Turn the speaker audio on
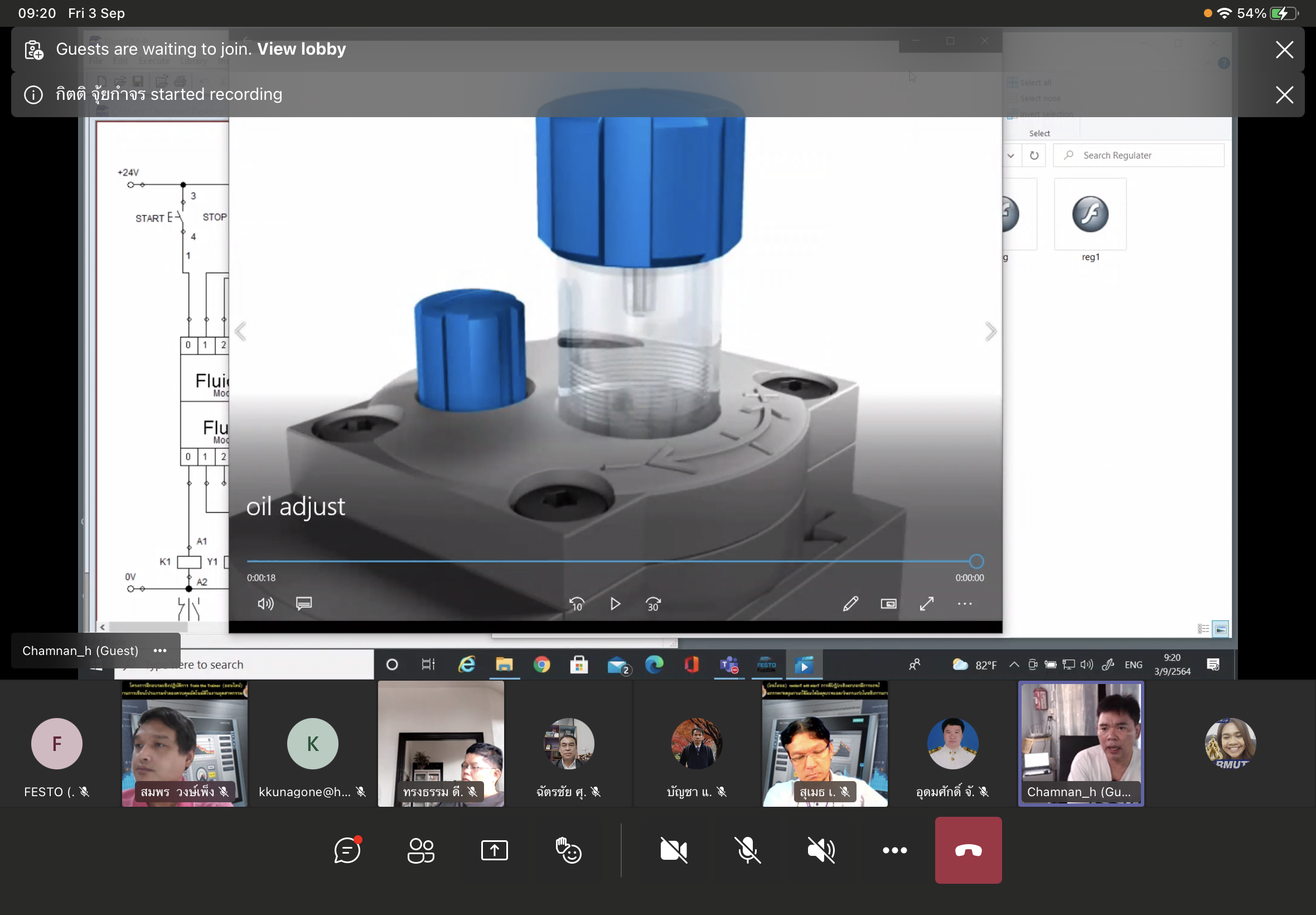Image resolution: width=1316 pixels, height=915 pixels. [821, 850]
